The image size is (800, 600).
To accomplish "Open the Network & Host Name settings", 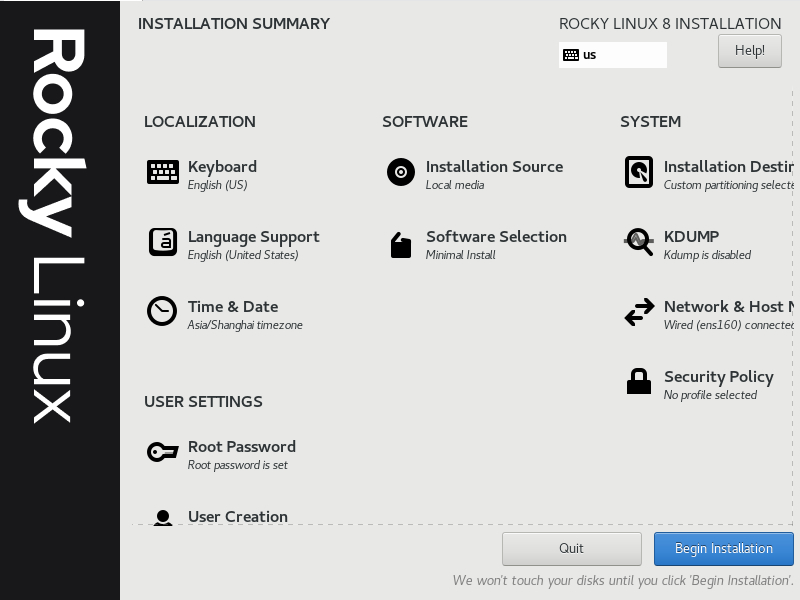I will (728, 307).
